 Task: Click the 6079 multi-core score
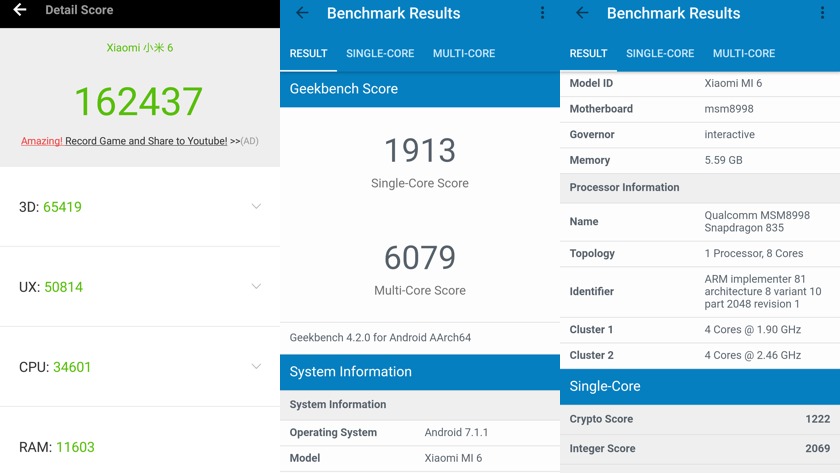click(x=420, y=258)
